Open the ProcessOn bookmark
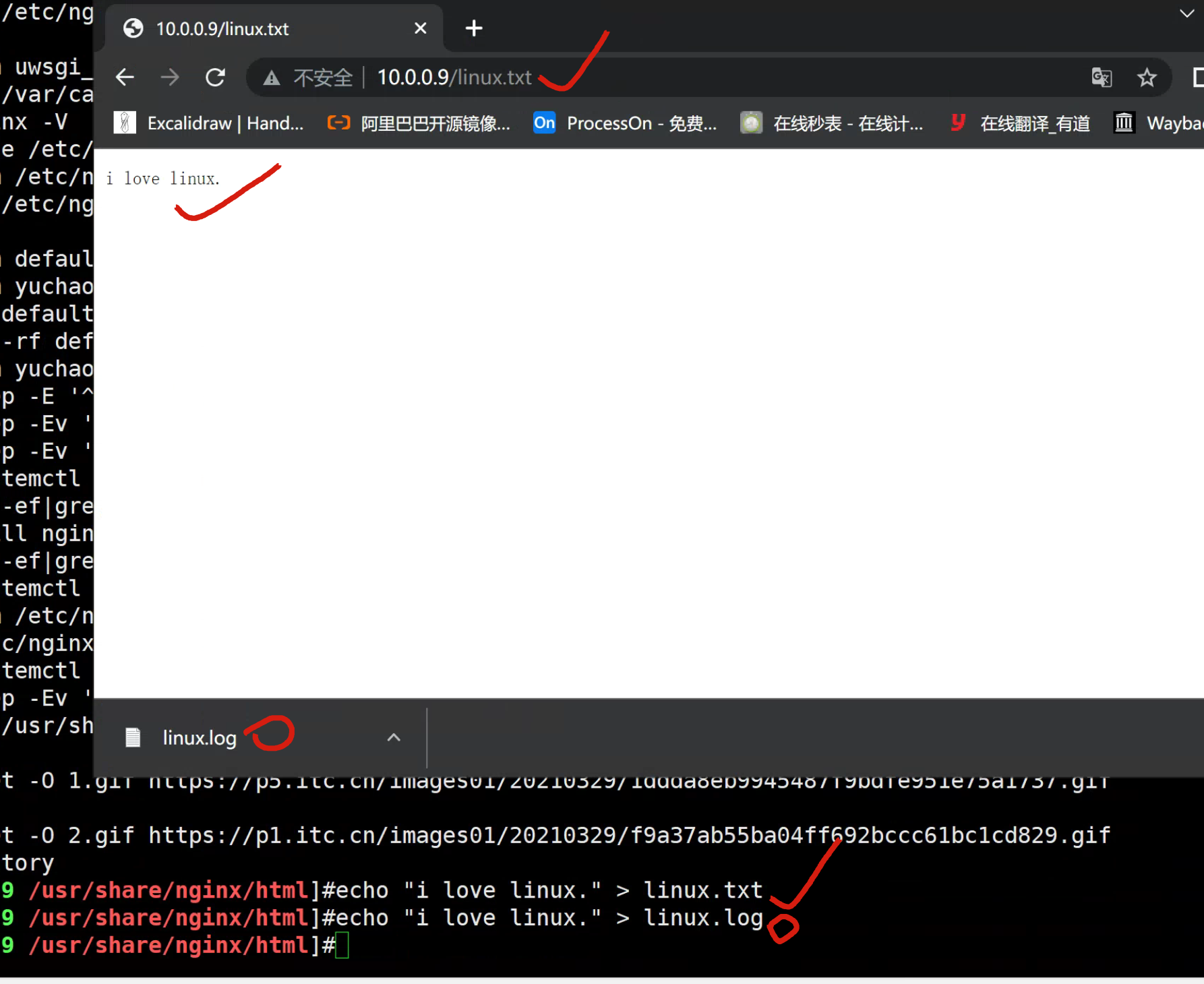This screenshot has height=984, width=1204. 625,123
